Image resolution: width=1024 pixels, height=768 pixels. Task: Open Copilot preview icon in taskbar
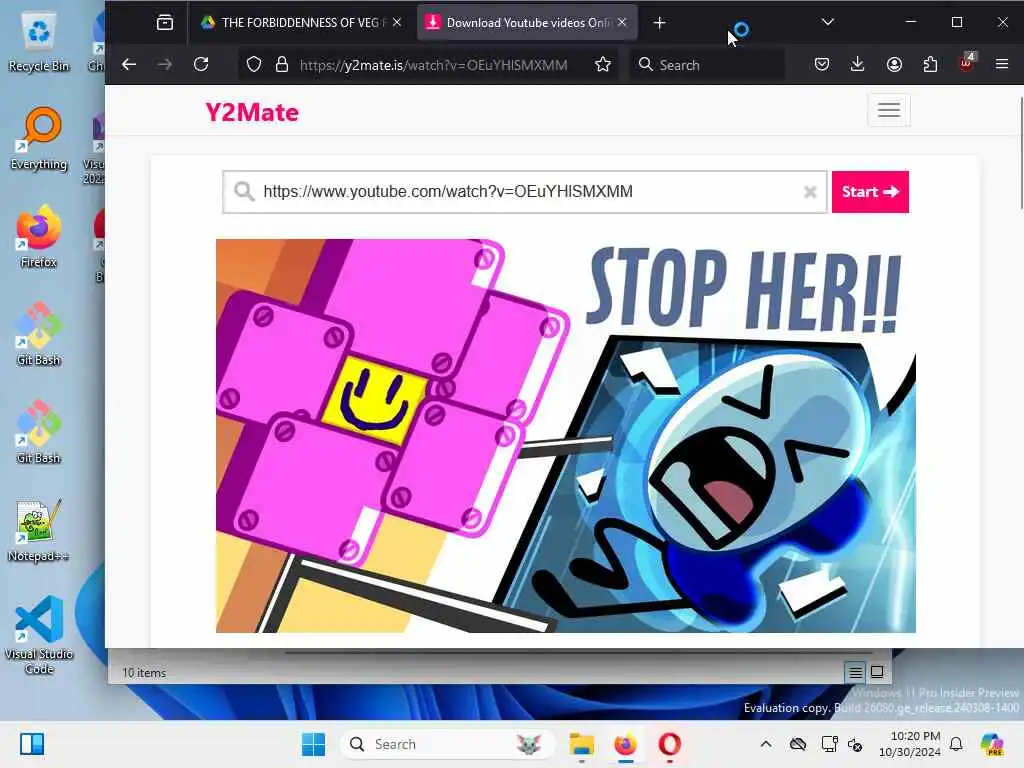pos(991,744)
